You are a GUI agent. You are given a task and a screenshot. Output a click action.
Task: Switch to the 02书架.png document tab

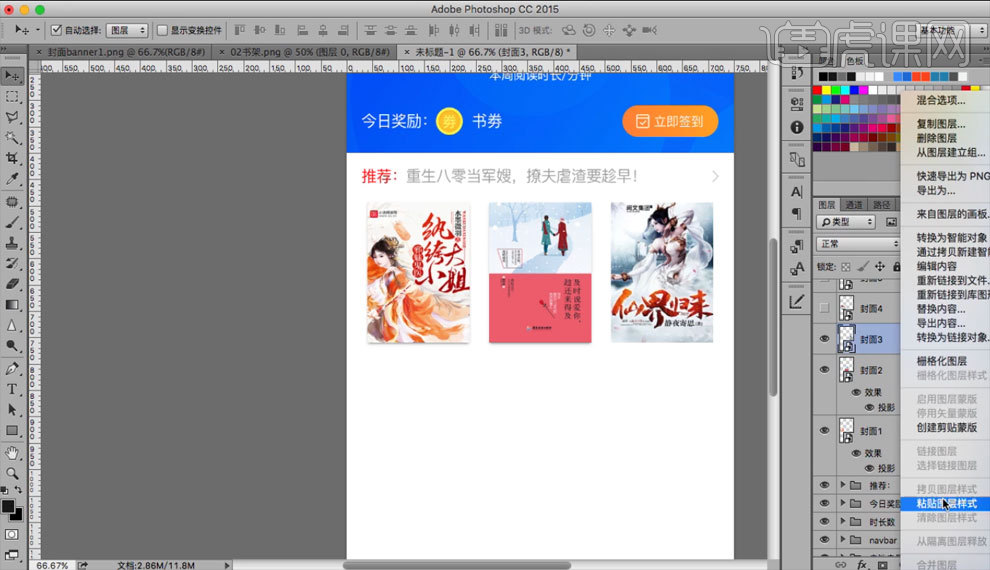point(309,52)
